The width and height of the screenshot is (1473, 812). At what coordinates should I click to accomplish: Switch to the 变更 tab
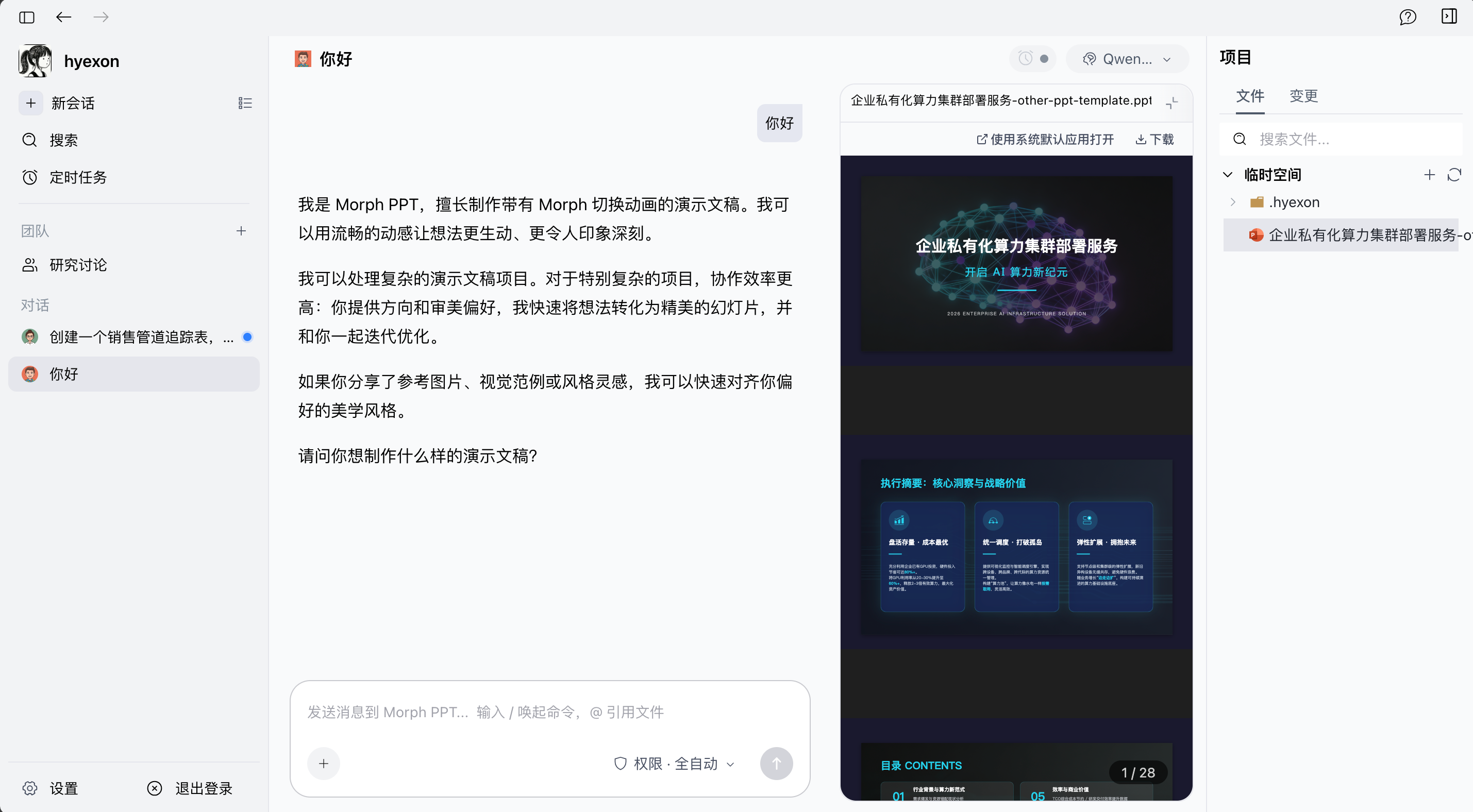coord(1304,96)
